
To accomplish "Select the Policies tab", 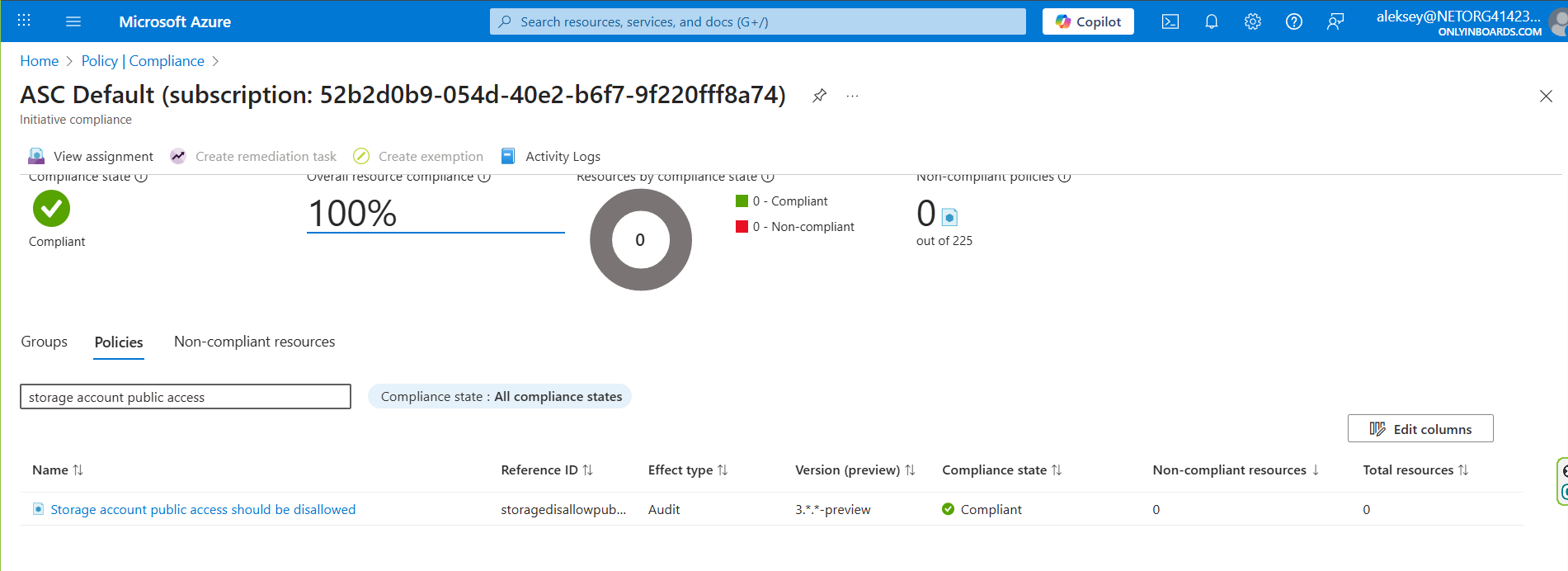I will [119, 342].
